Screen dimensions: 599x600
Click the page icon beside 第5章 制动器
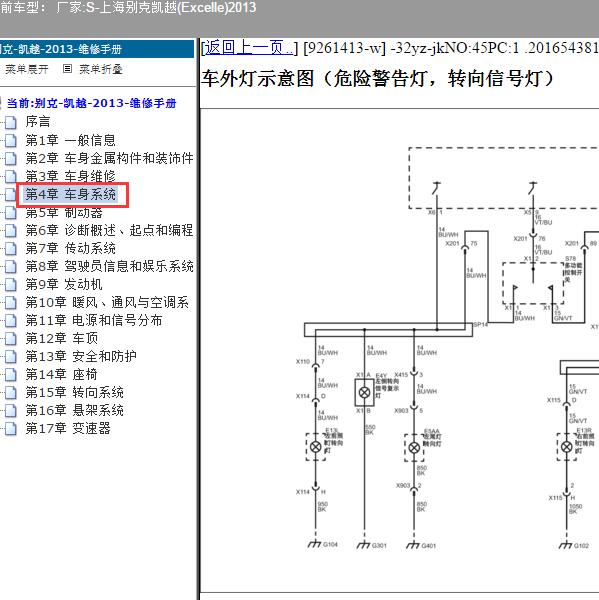point(11,212)
